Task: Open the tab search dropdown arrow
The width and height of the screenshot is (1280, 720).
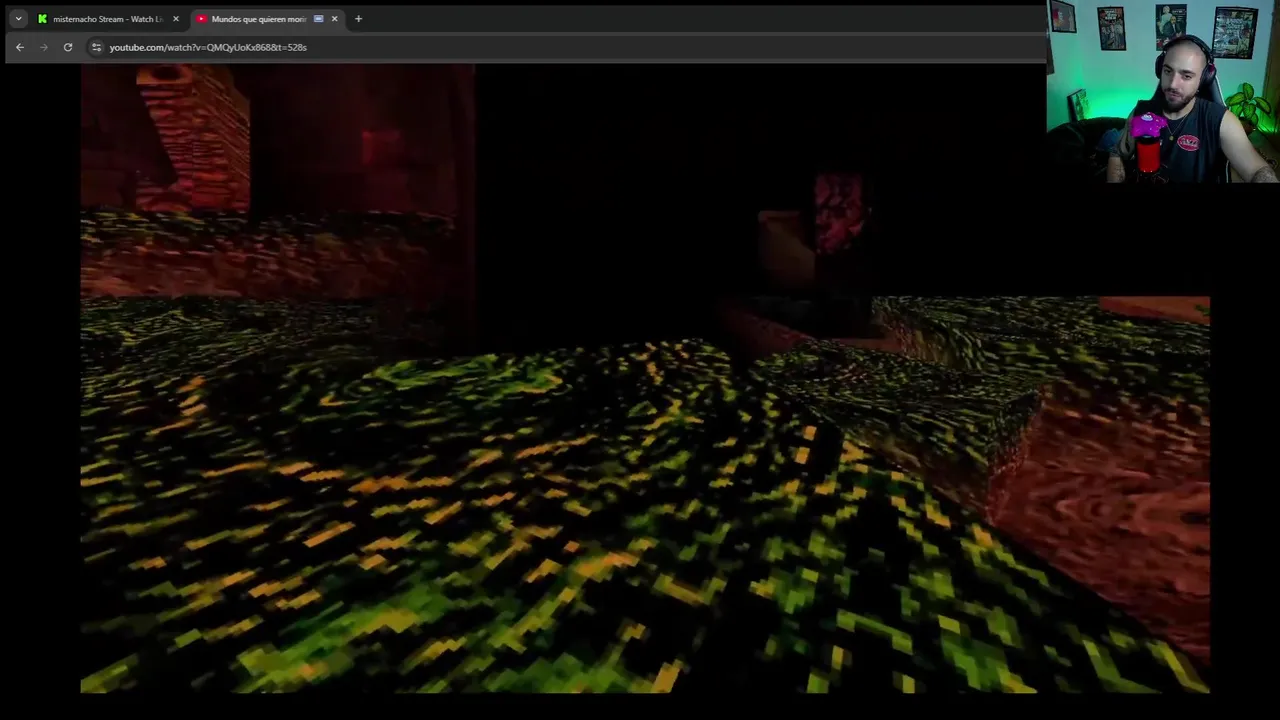Action: coord(18,19)
